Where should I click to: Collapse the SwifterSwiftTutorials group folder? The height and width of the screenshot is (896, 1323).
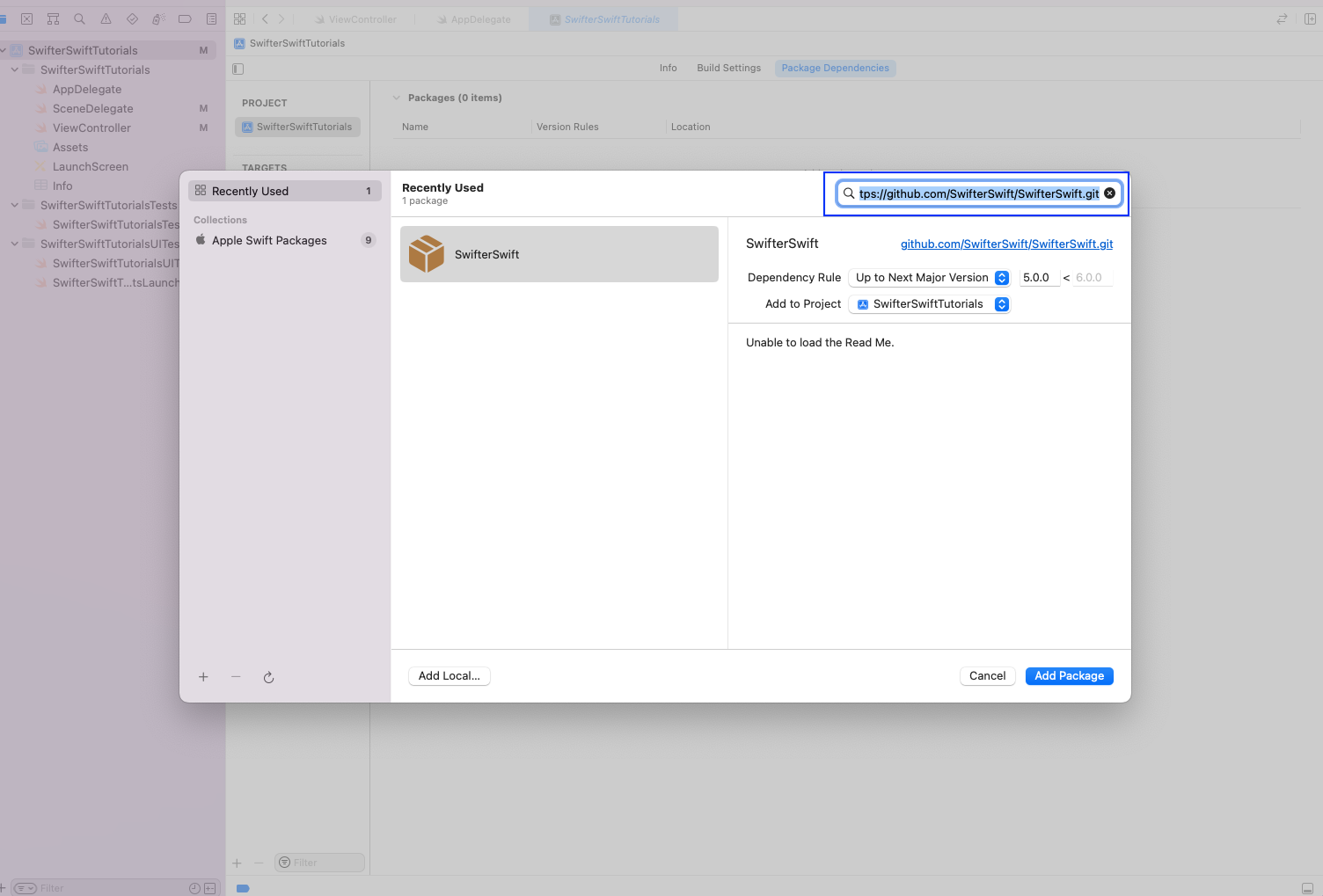tap(14, 70)
